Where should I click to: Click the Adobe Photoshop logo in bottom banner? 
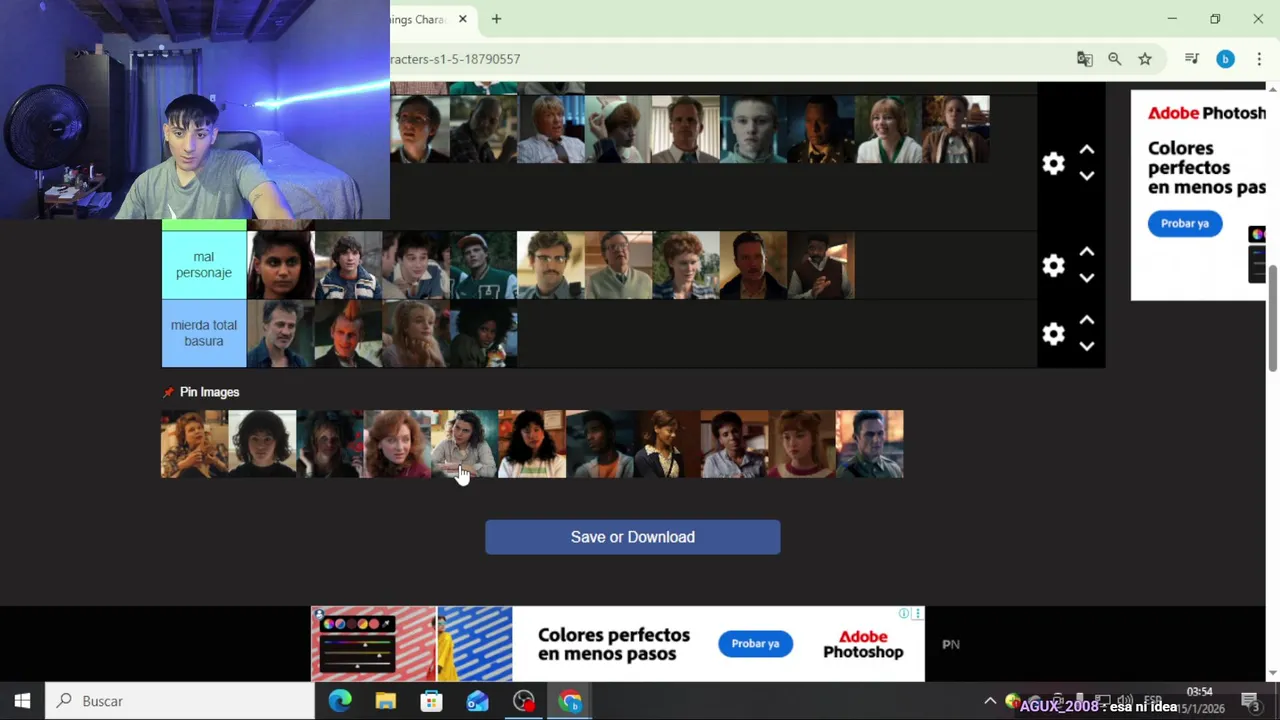click(863, 644)
